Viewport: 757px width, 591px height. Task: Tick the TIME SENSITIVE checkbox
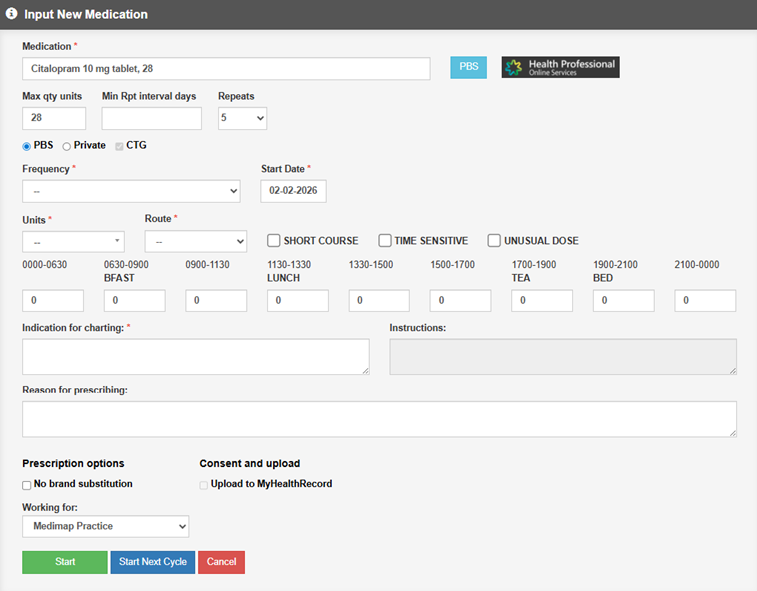(385, 241)
